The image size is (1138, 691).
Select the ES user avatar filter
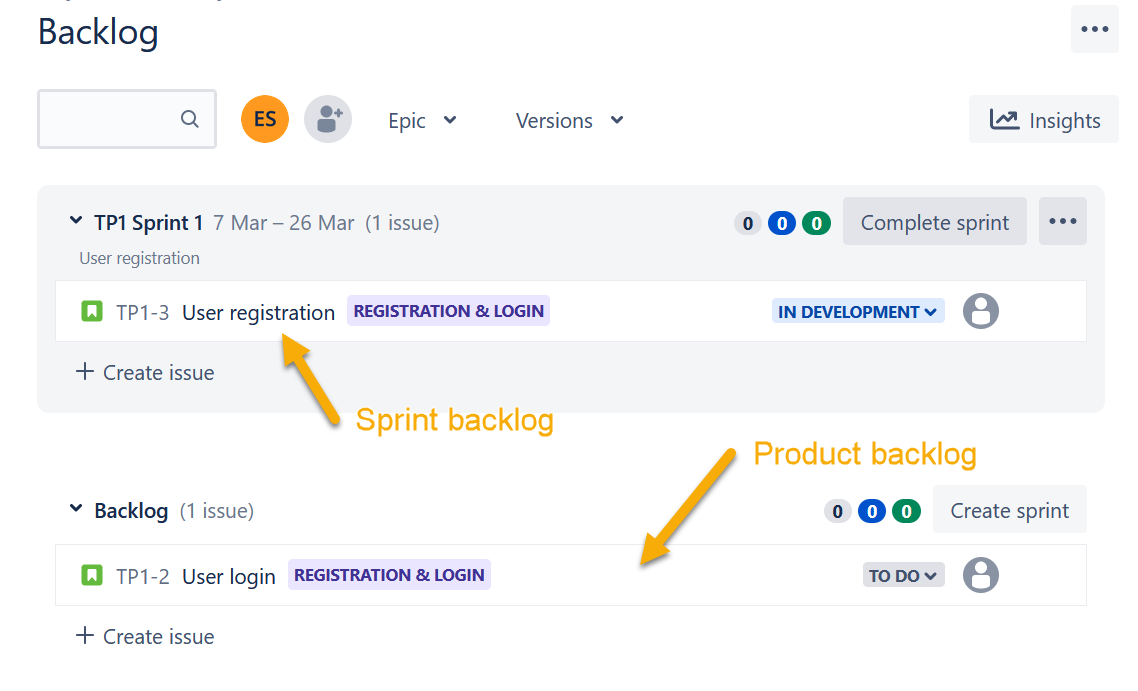click(x=265, y=119)
